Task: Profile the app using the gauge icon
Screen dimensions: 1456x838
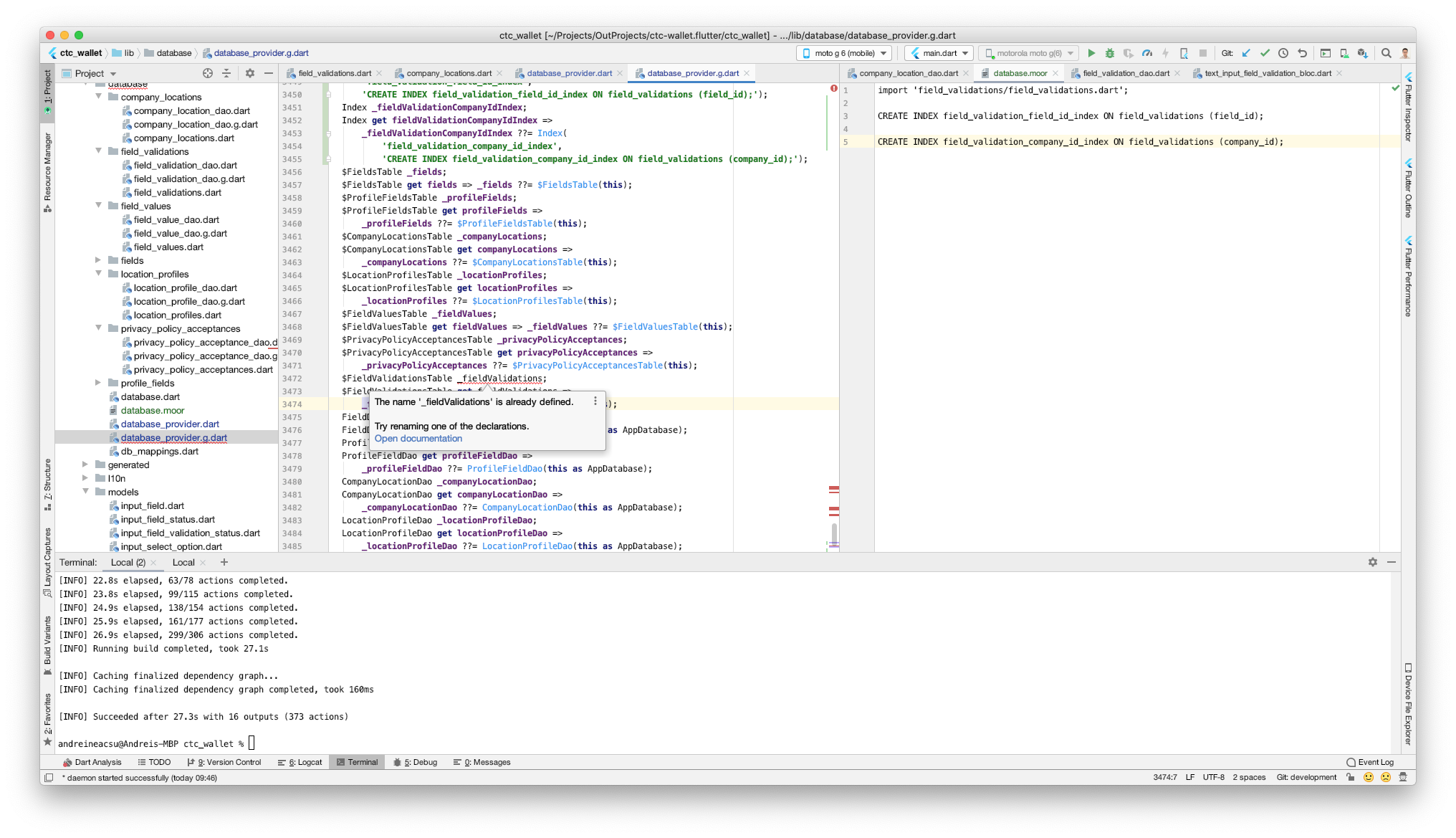Action: [x=1147, y=53]
